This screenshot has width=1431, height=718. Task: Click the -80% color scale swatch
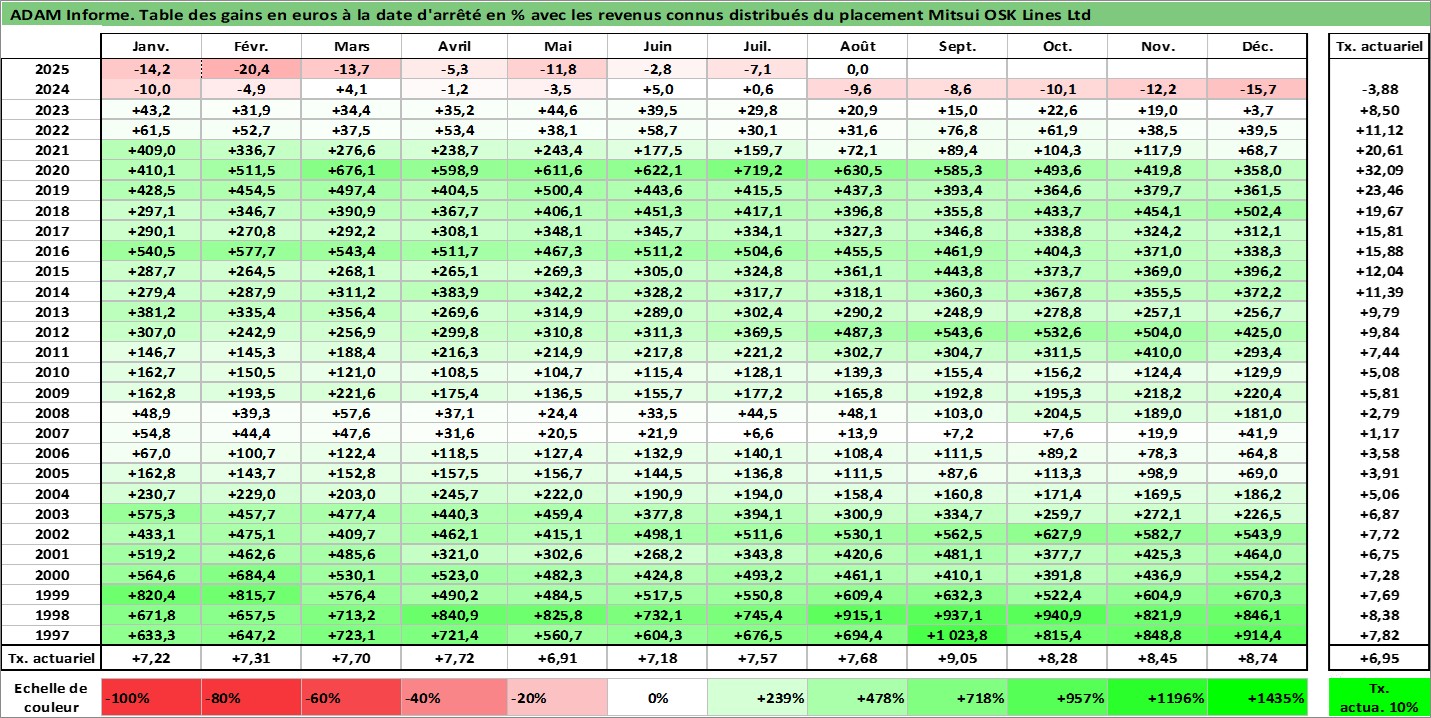[252, 697]
